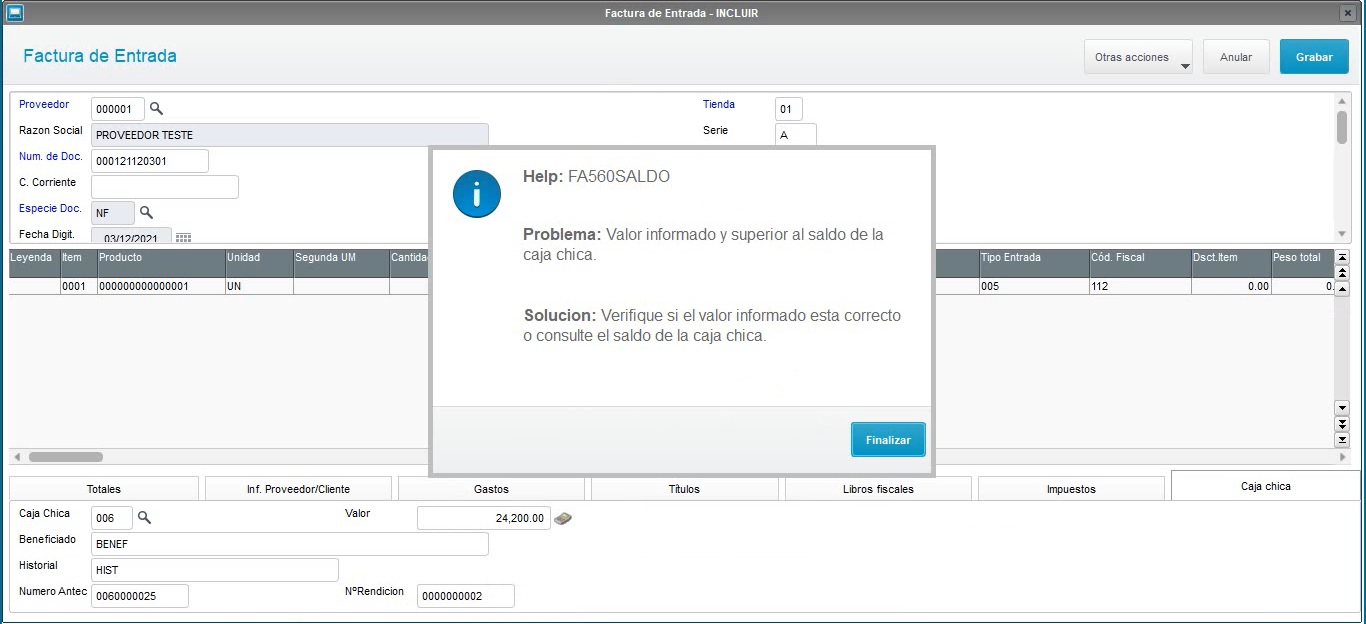Click the Caja Chica code field 006

click(112, 518)
